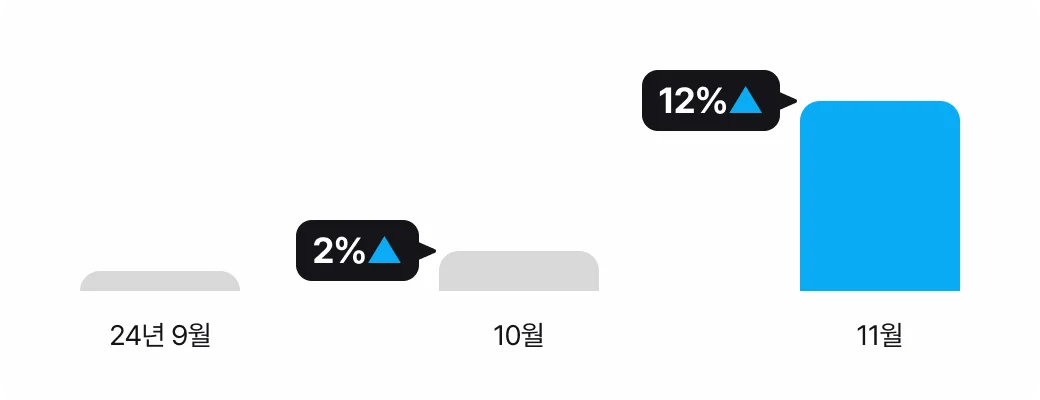
Task: Select the gray 24년 9월 bar
Action: point(160,281)
